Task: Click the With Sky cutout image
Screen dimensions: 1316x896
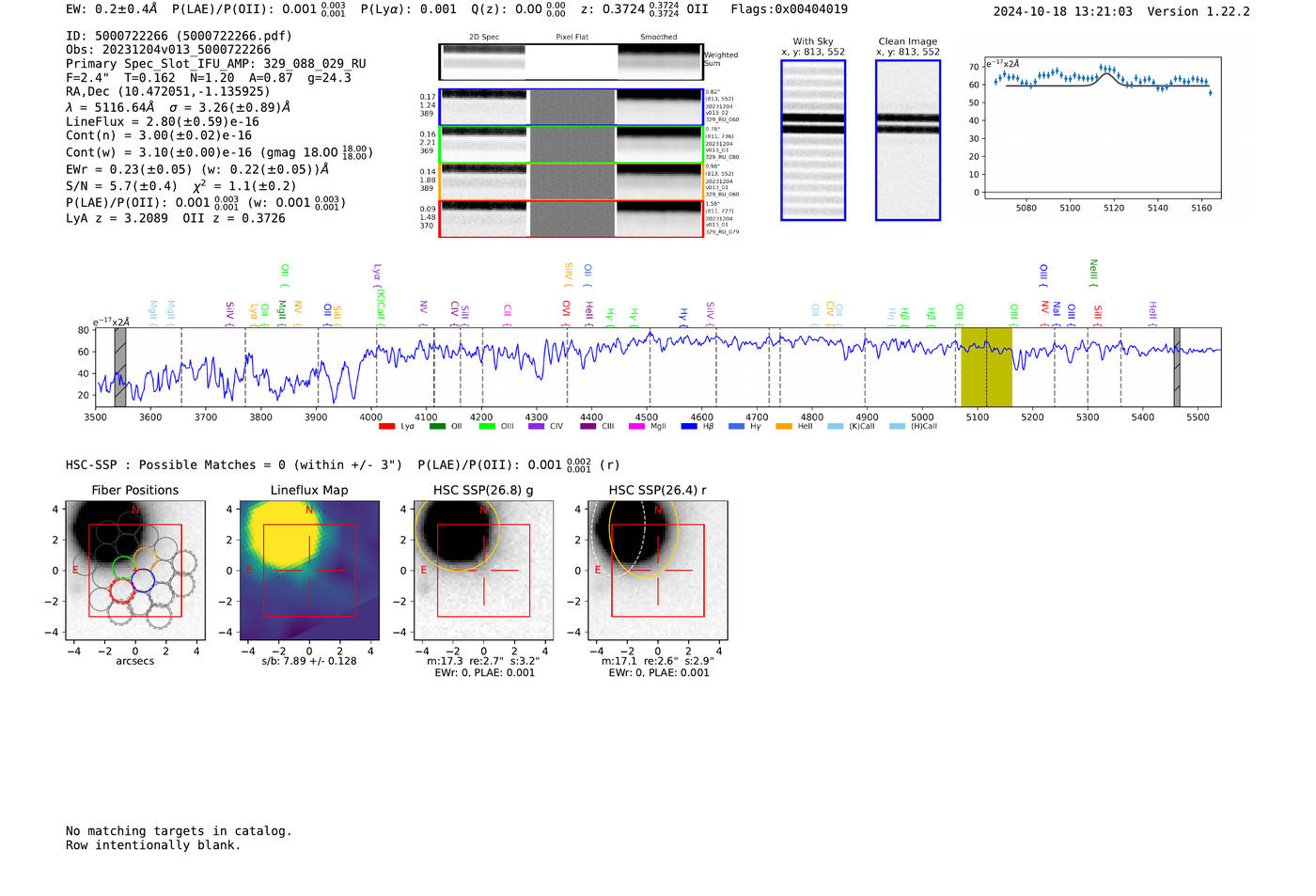Action: (x=813, y=140)
